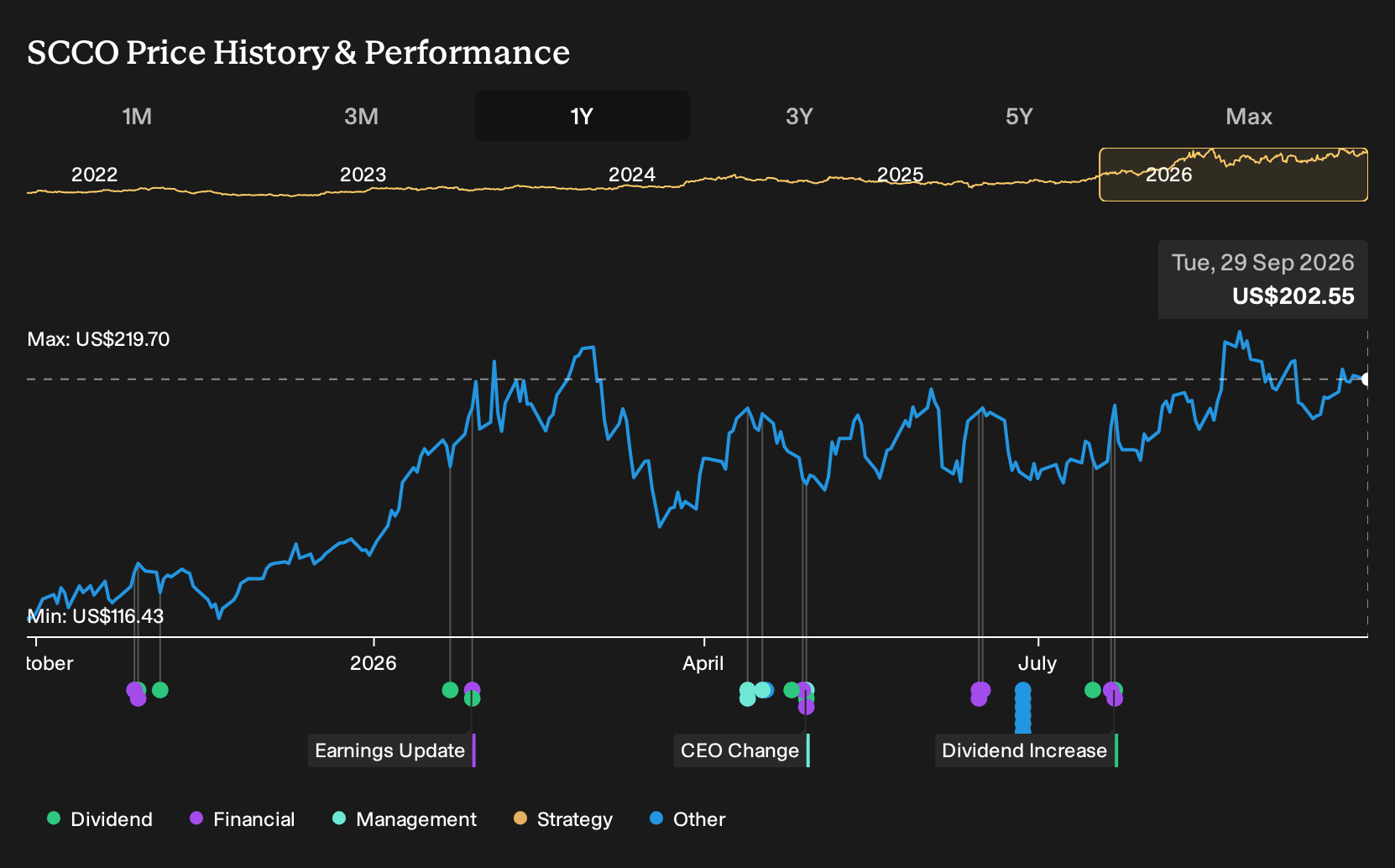1395x868 pixels.
Task: Choose the 1Y time range tab
Action: [x=583, y=116]
